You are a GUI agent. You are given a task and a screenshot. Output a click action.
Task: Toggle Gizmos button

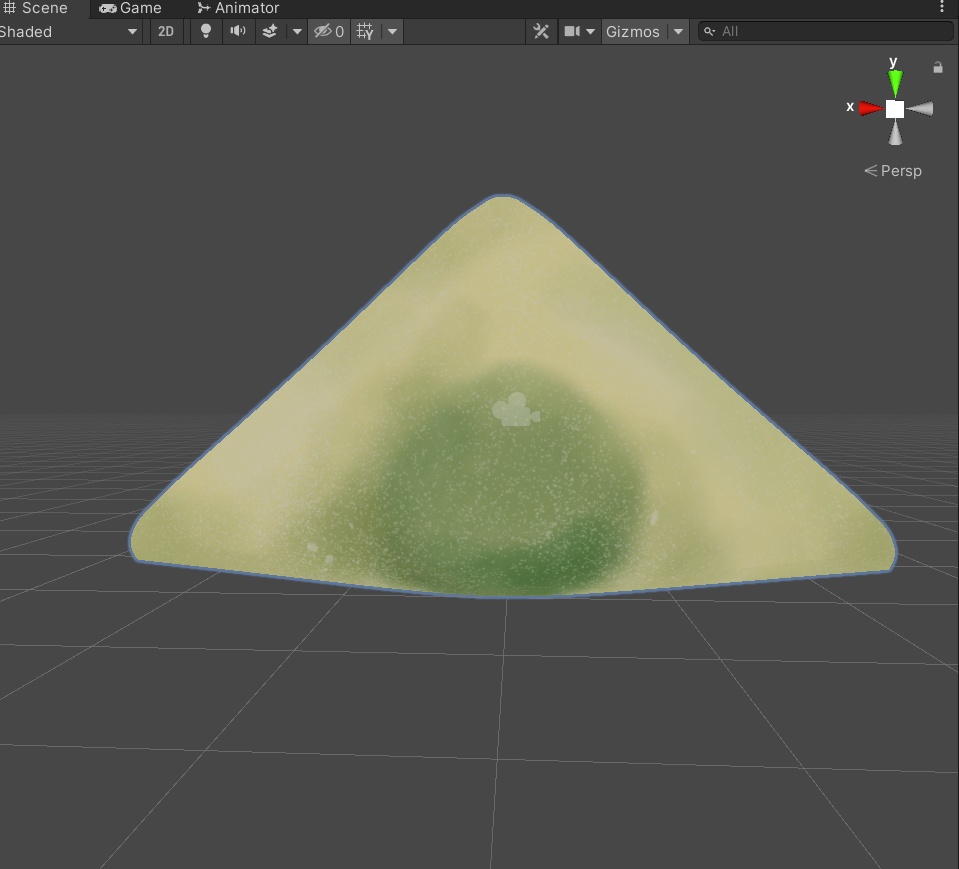[x=633, y=32]
